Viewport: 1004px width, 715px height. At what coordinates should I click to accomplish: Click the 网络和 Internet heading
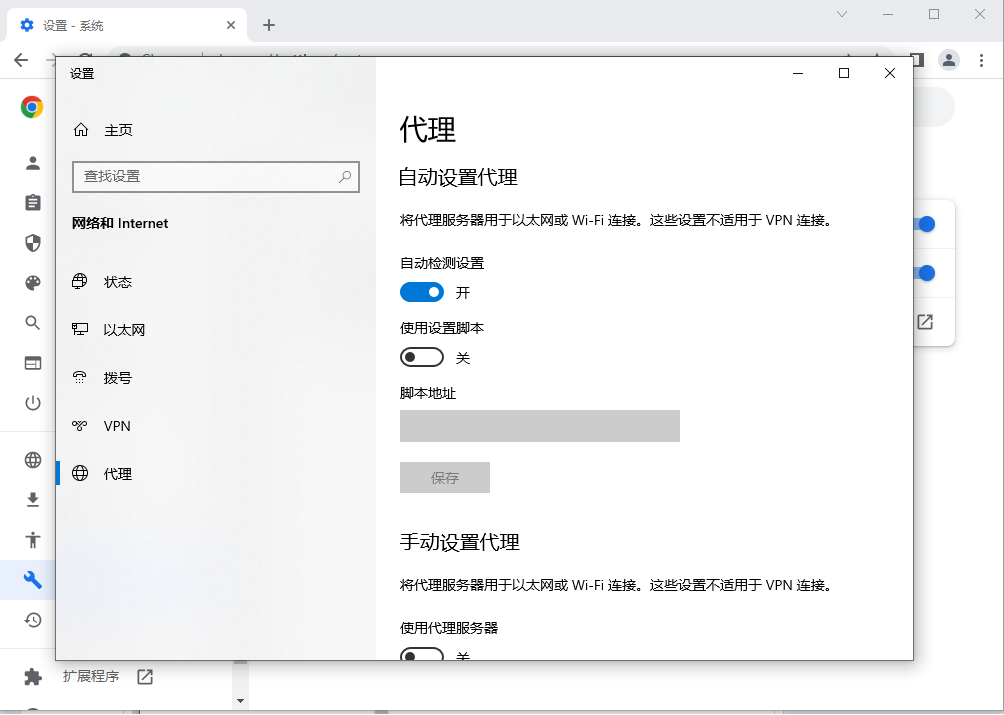point(120,223)
